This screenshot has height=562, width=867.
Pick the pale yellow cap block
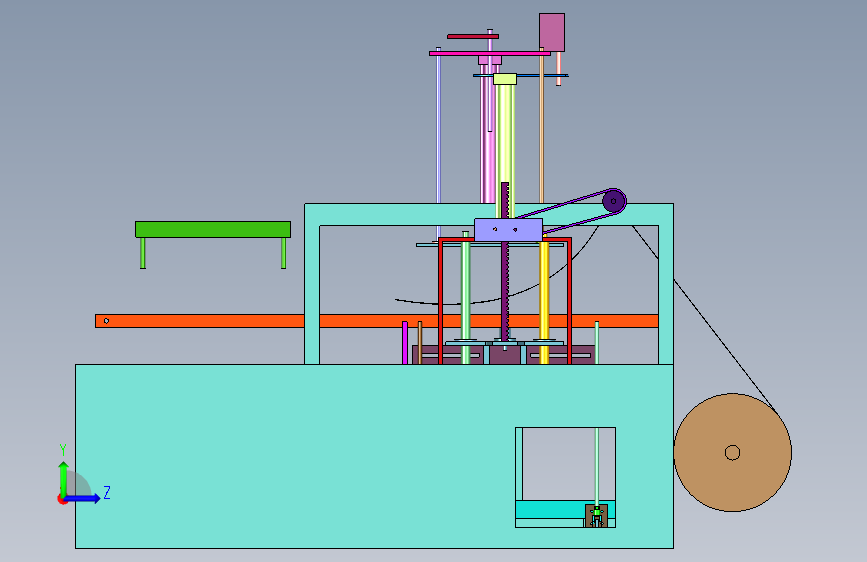point(505,79)
